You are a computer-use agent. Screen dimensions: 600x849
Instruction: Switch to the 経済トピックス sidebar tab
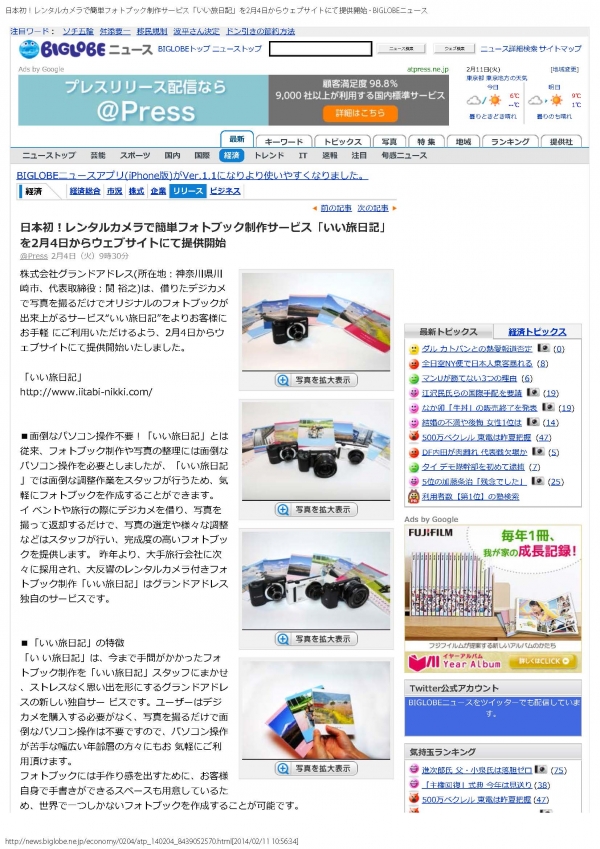pyautogui.click(x=537, y=331)
